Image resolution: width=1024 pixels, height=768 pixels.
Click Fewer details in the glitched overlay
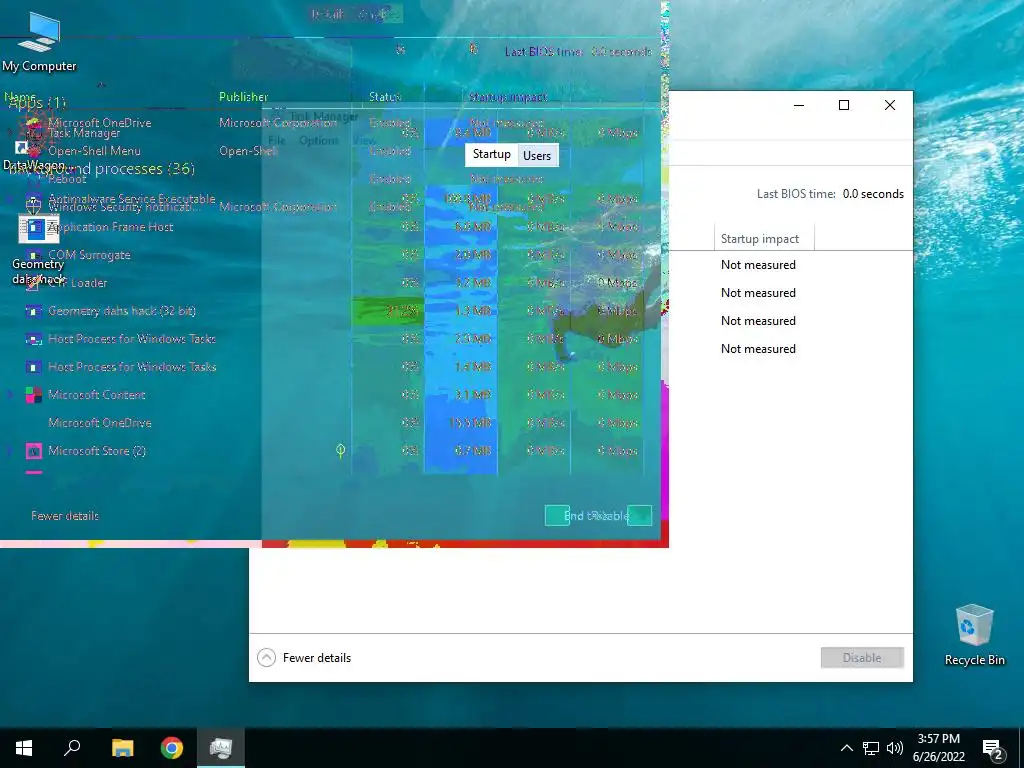(65, 516)
